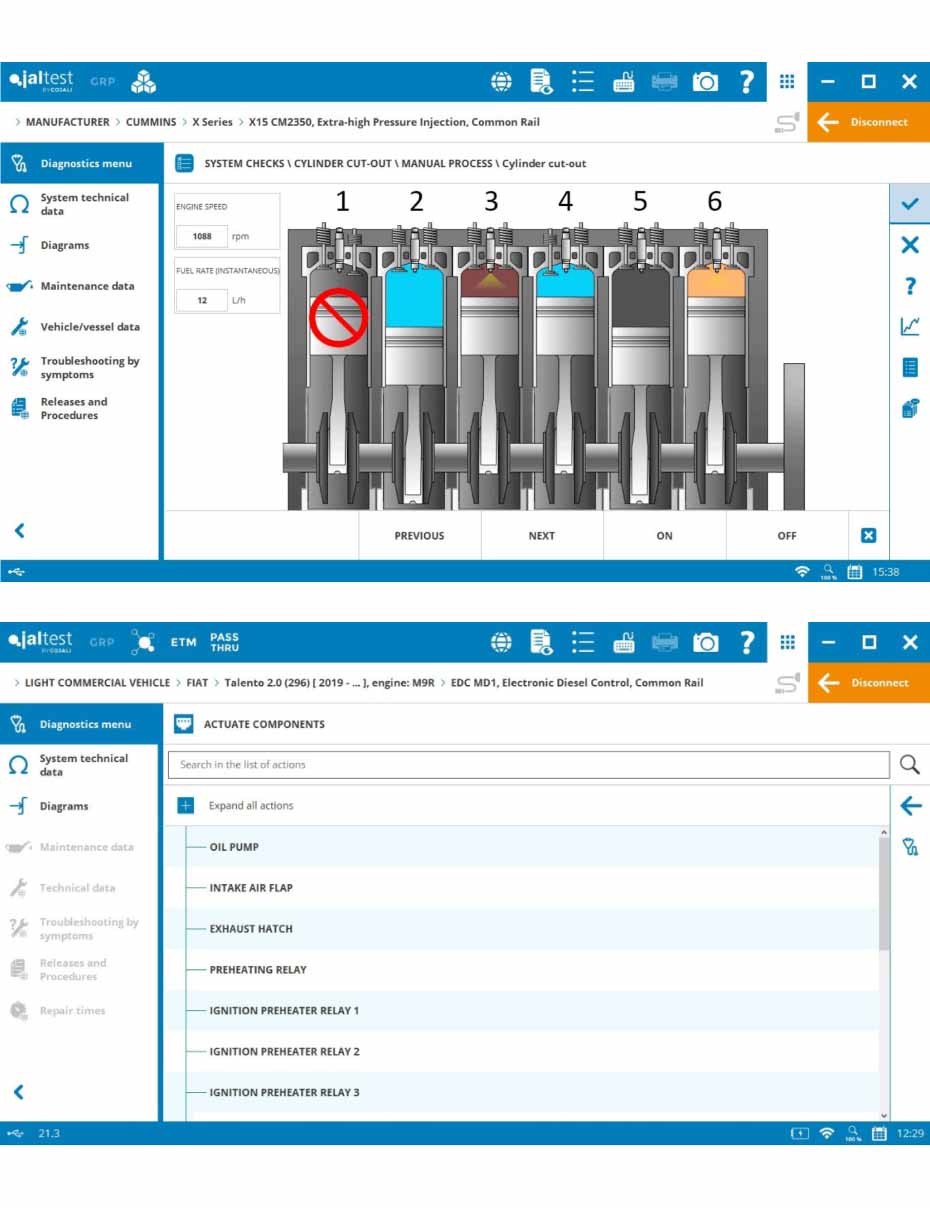Click the camera icon in the Fiat window toolbar

tap(705, 643)
